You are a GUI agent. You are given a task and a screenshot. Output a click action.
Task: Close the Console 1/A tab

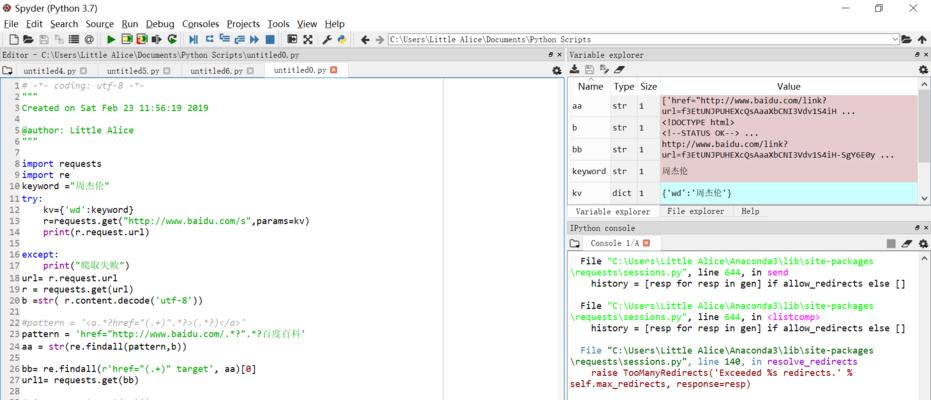647,243
